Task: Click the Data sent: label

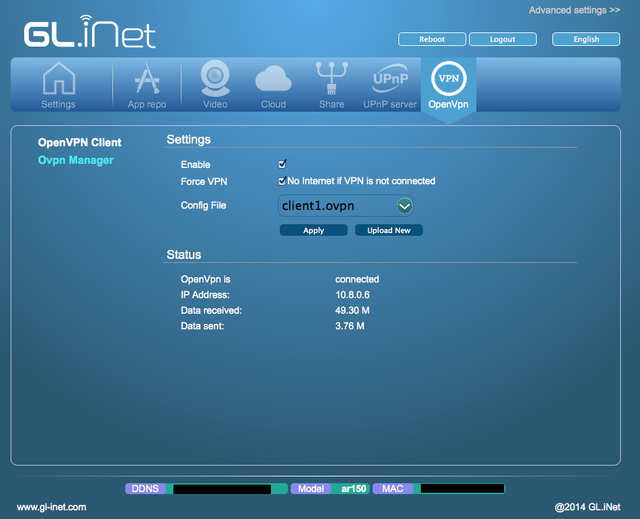Action: pyautogui.click(x=202, y=326)
